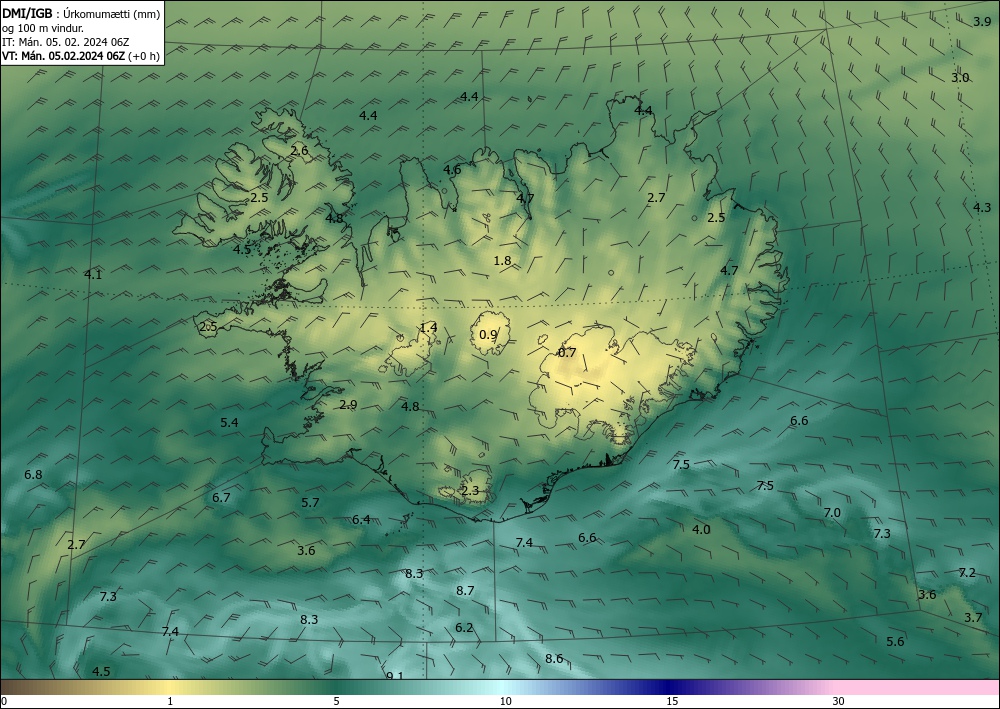Click the 8.7 value south of Iceland

(465, 590)
